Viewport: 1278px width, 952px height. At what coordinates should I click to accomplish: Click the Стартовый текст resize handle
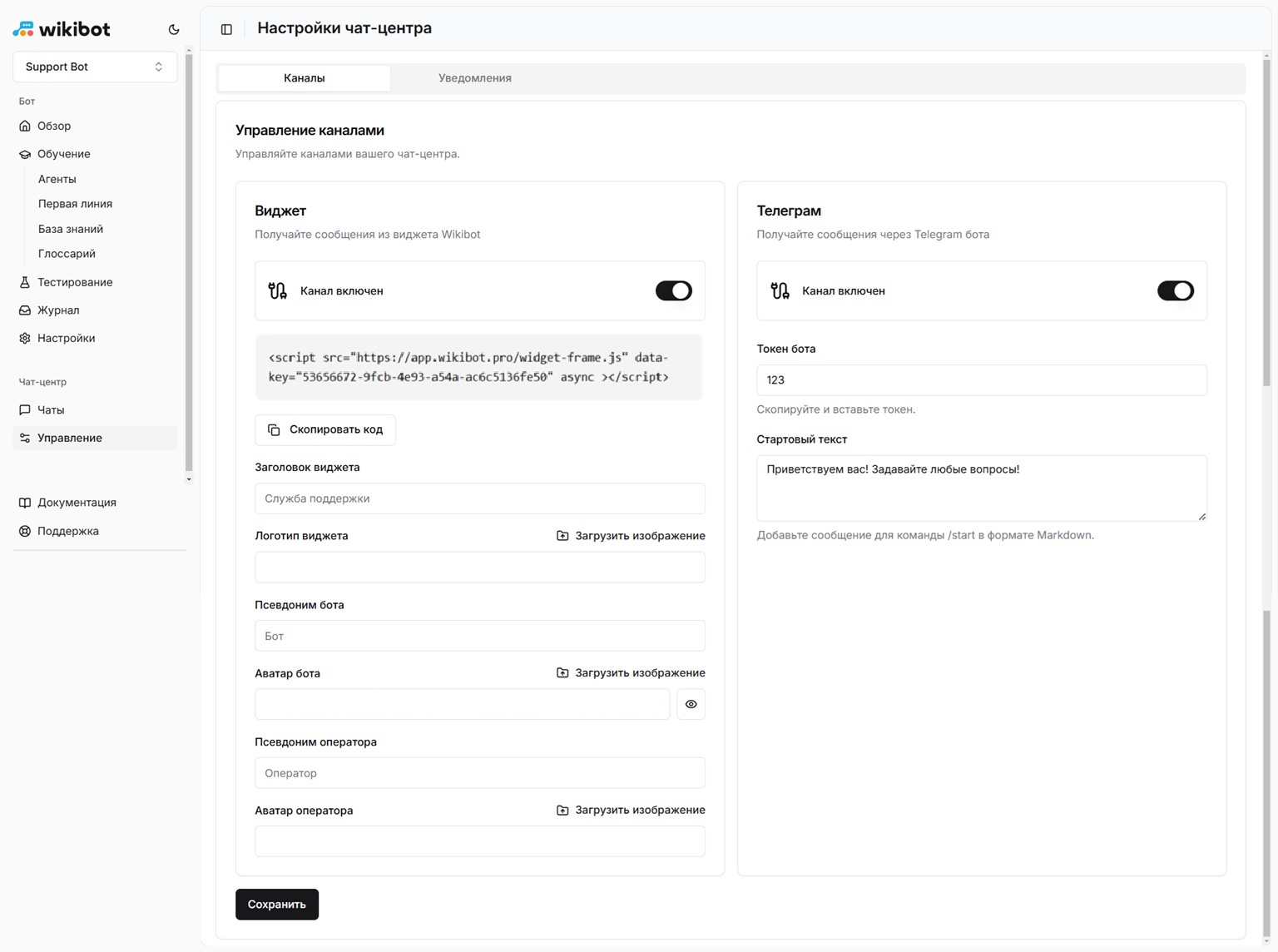[x=1201, y=516]
